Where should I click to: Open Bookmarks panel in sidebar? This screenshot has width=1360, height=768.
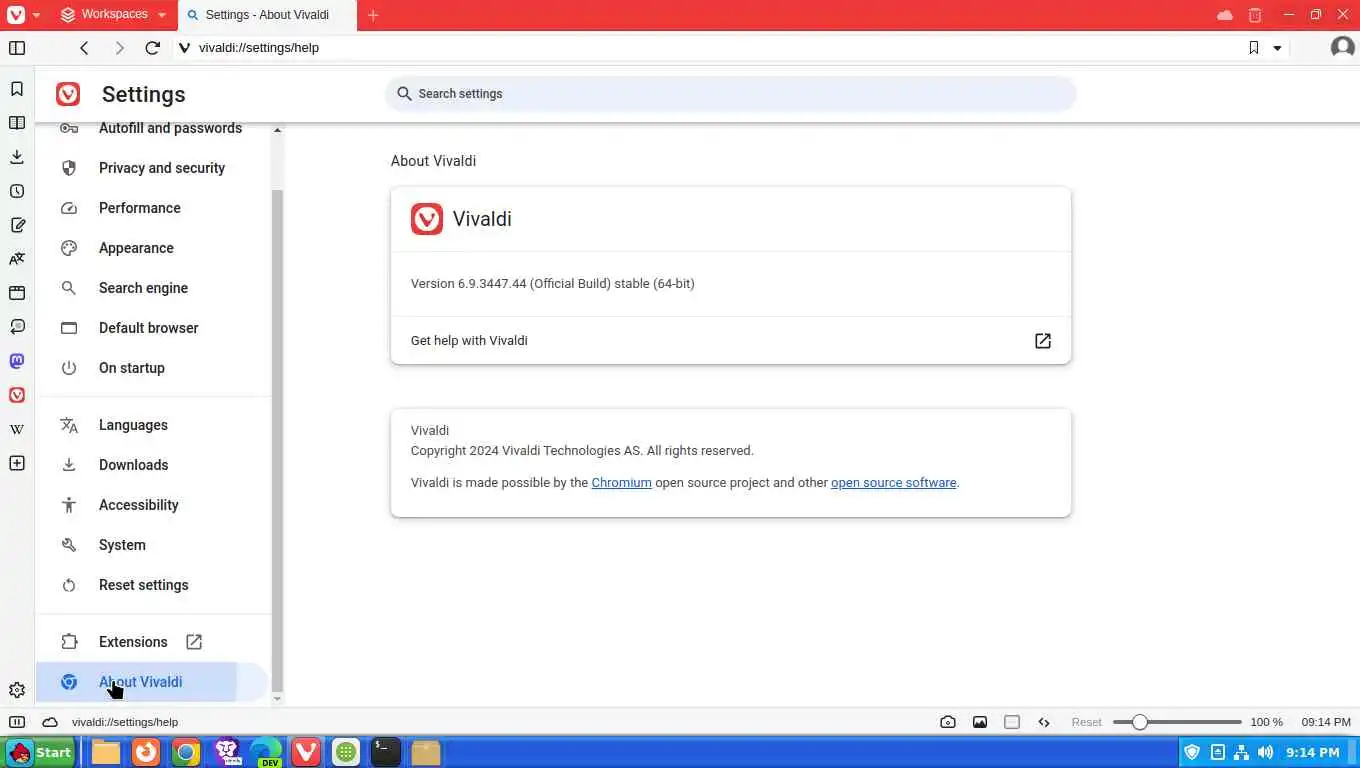17,89
